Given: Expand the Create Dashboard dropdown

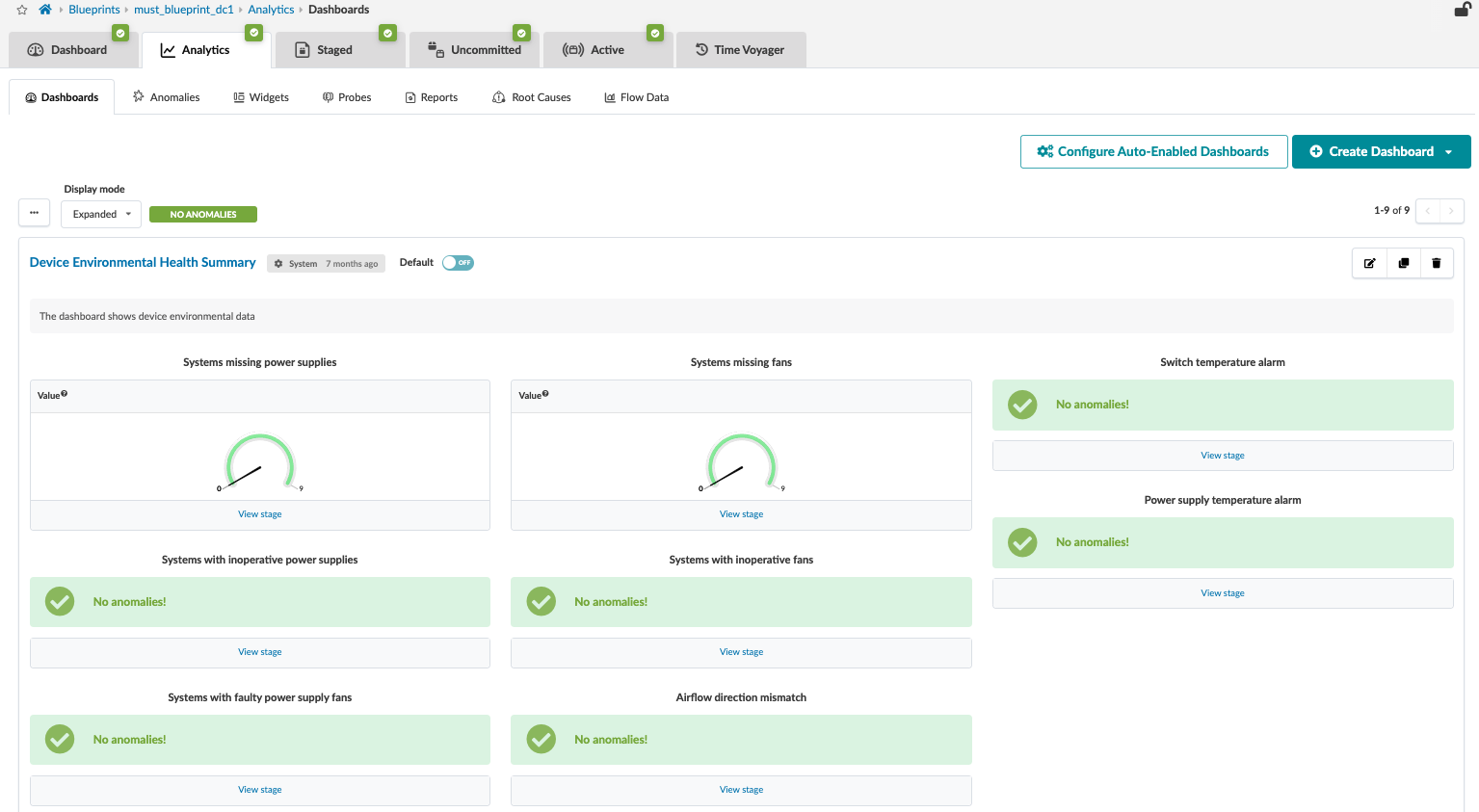Looking at the screenshot, I should click(1448, 152).
